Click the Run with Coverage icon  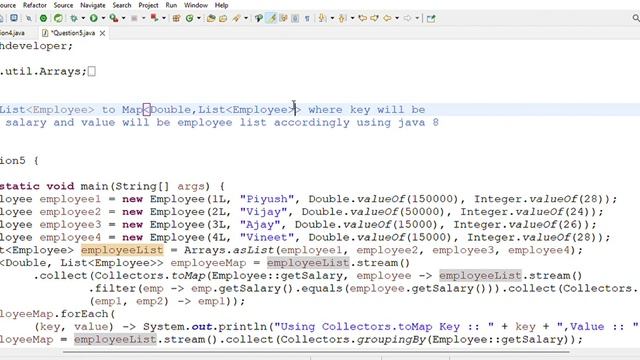pos(113,18)
